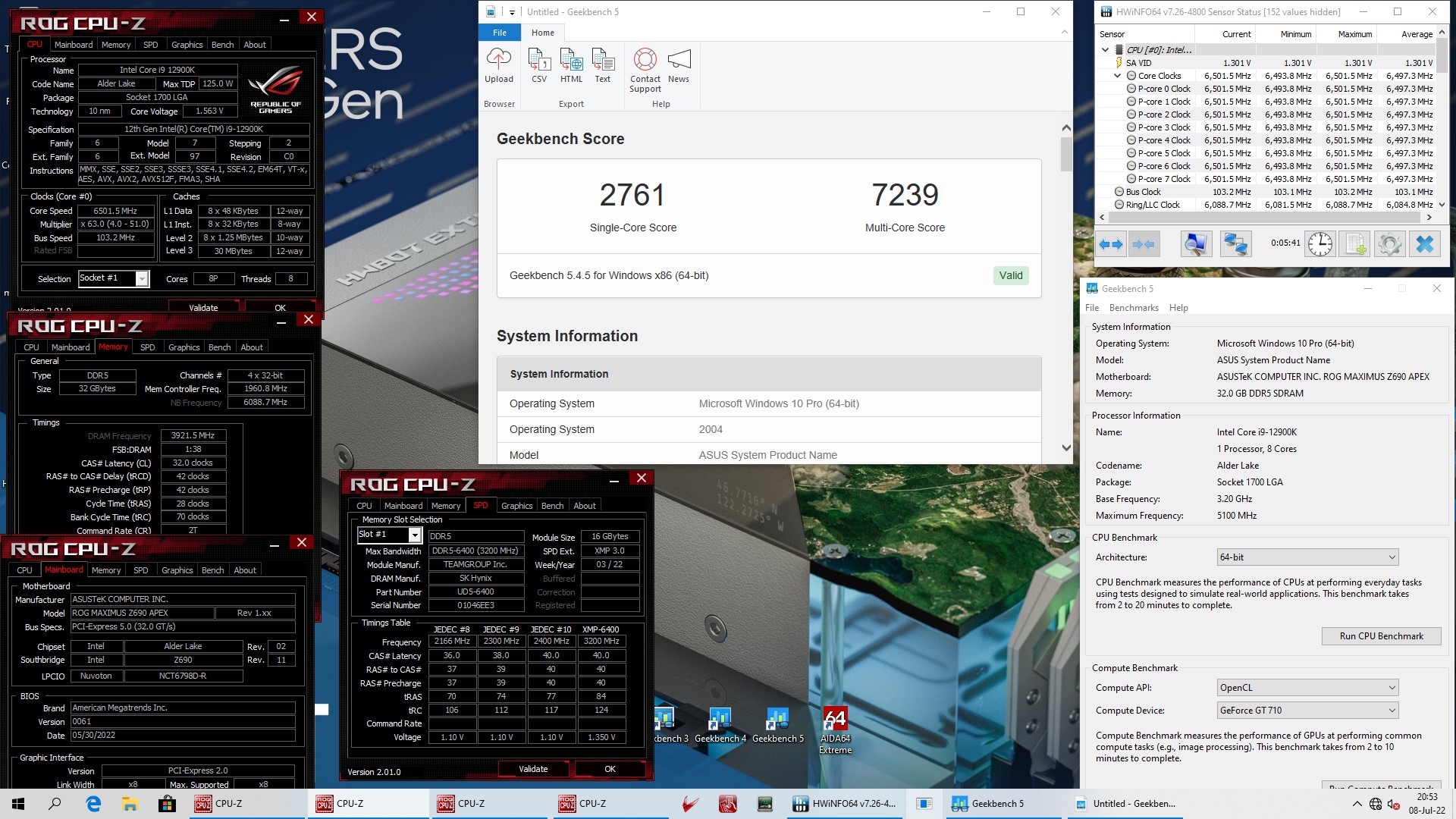Click the volume icon in system tray
This screenshot has height=819, width=1456.
(1394, 805)
